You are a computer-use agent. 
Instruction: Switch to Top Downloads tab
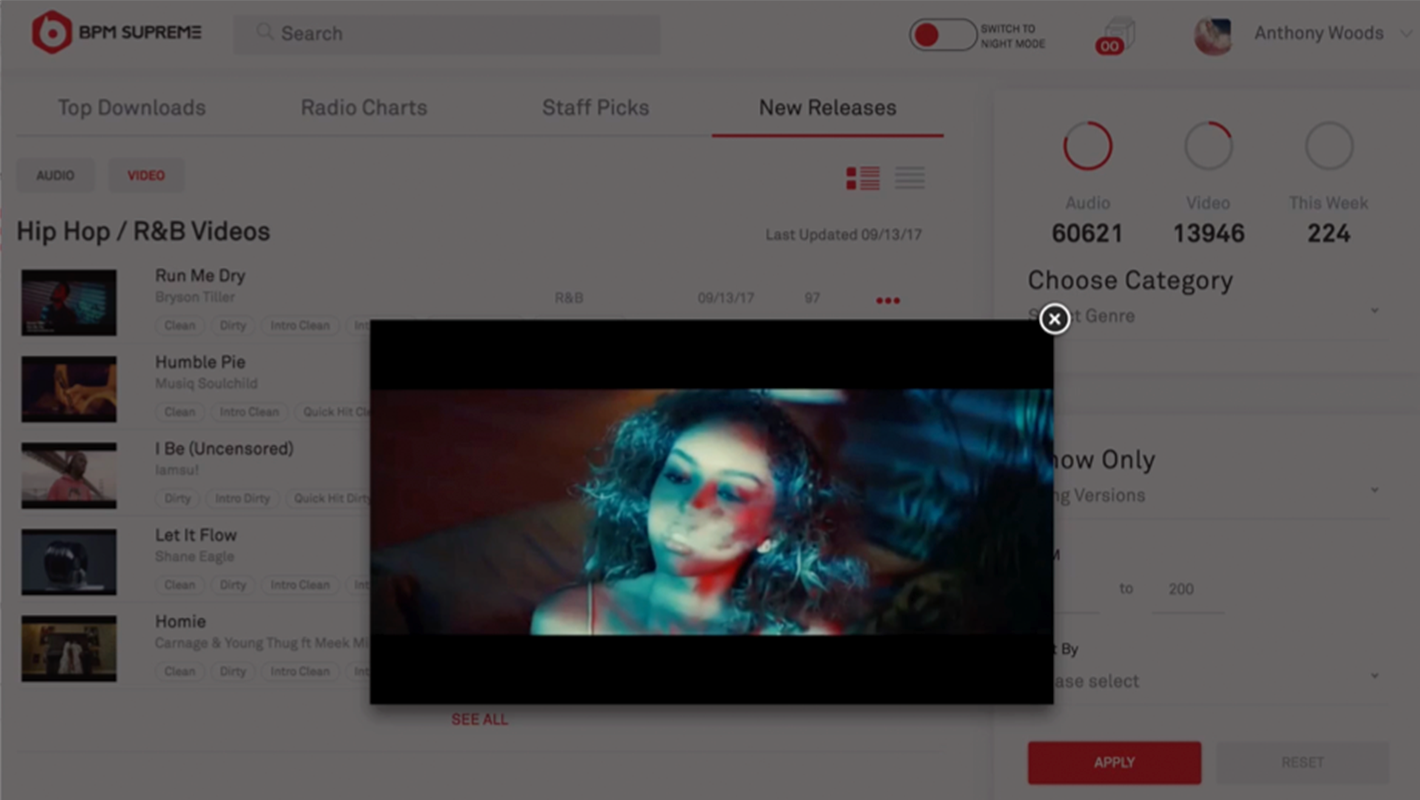click(x=131, y=108)
